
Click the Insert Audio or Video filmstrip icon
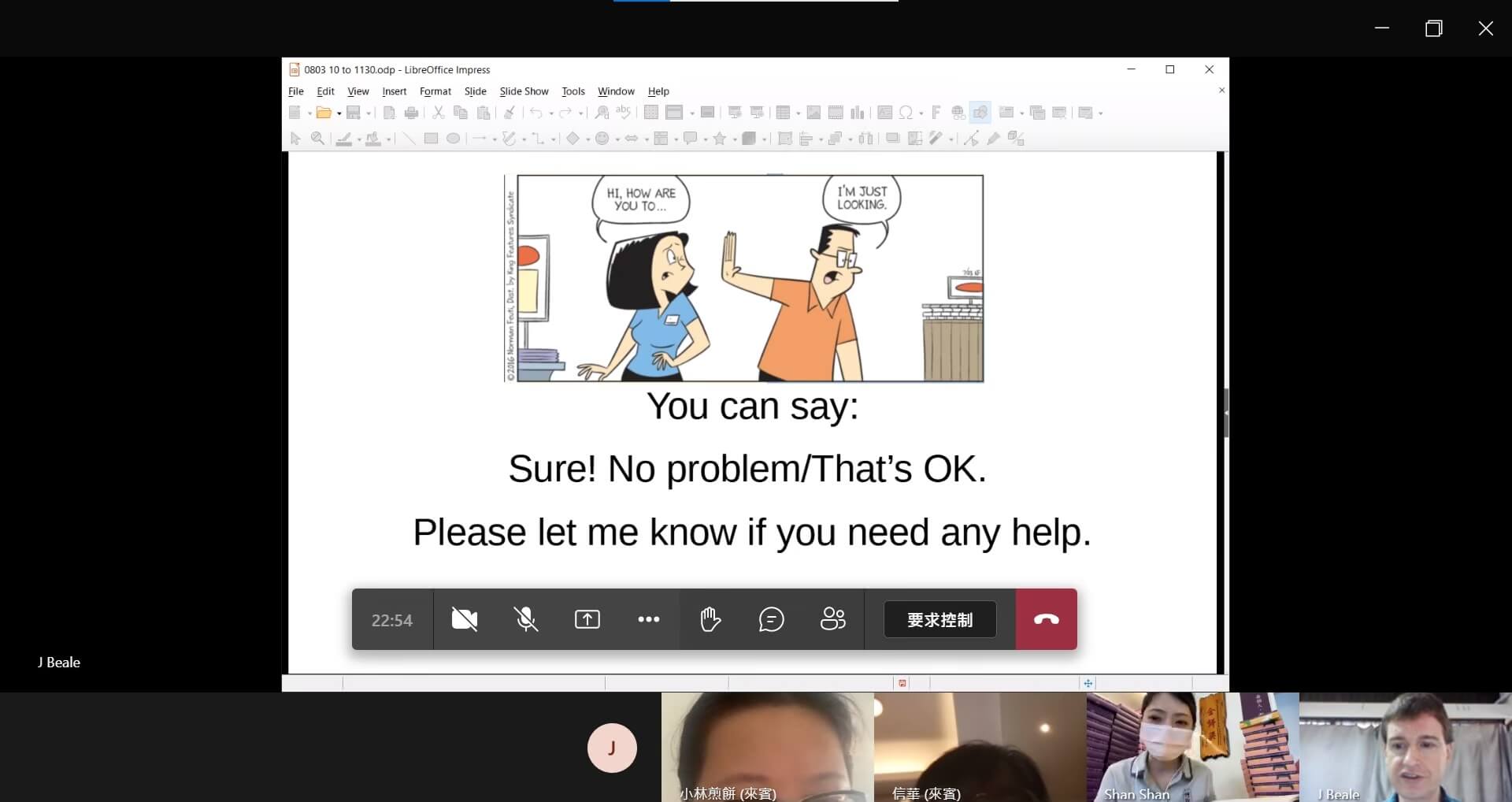point(836,113)
